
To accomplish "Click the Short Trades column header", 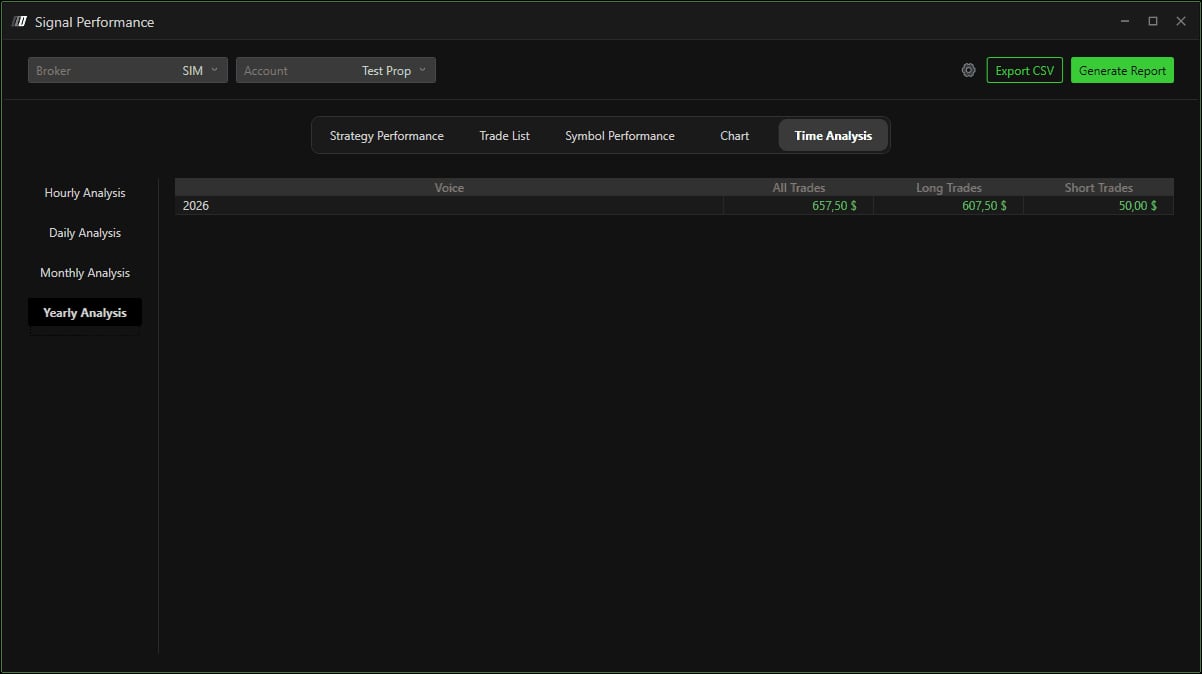I will point(1098,188).
